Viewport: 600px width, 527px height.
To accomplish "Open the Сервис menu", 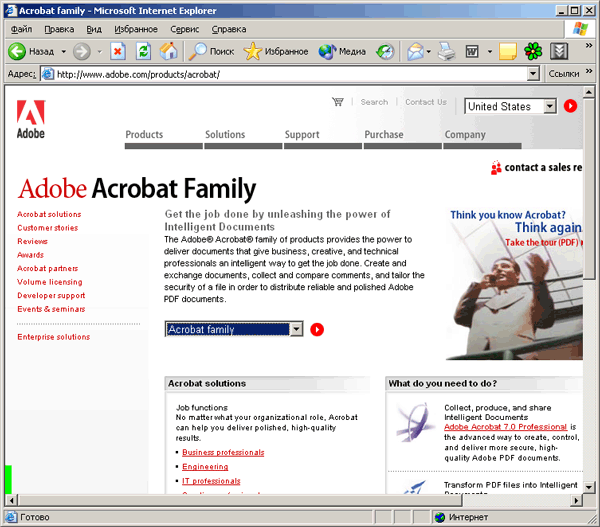I will click(x=184, y=29).
